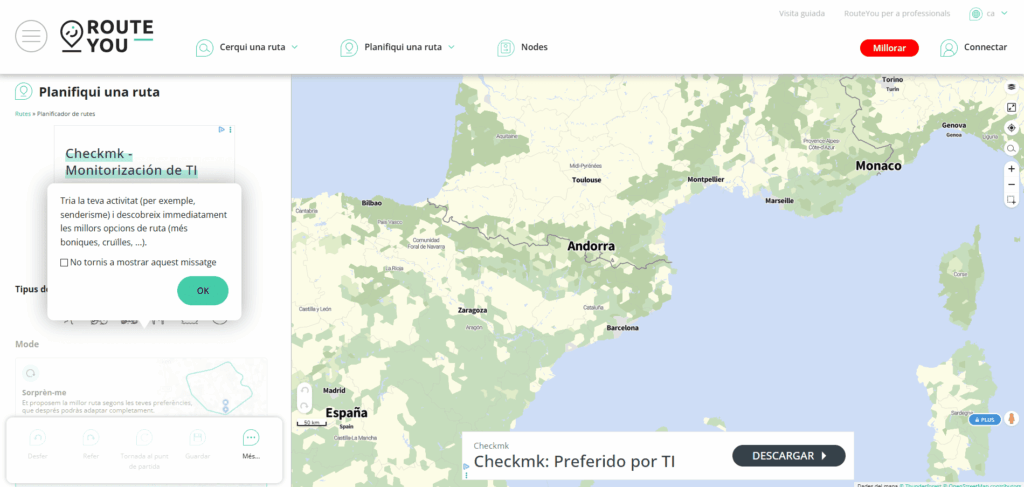Click Tornada al punt de partida icon
The width and height of the screenshot is (1024, 487).
point(144,438)
